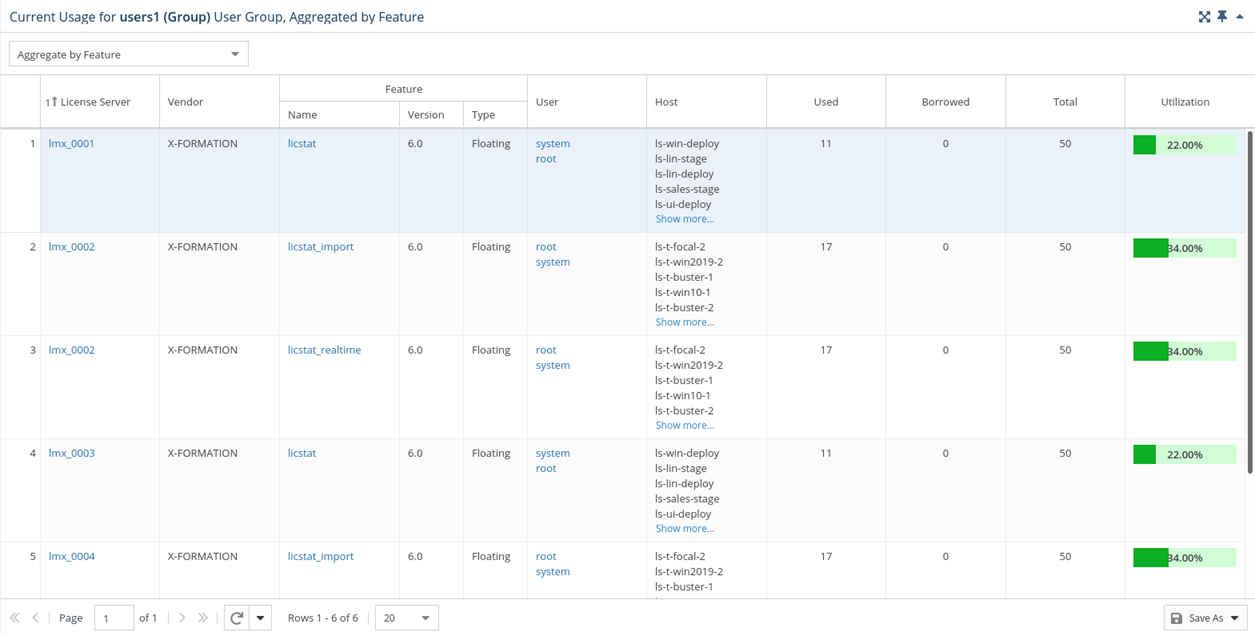The image size is (1255, 636).
Task: Go to the last page
Action: click(203, 618)
